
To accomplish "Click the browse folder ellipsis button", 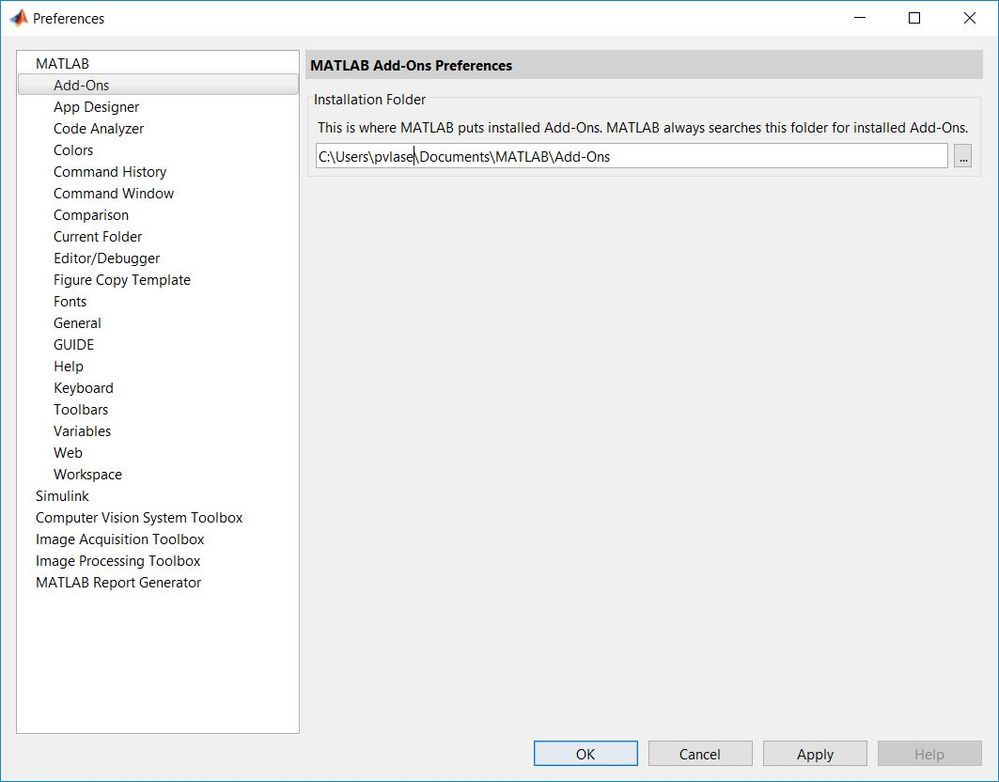I will pos(962,157).
